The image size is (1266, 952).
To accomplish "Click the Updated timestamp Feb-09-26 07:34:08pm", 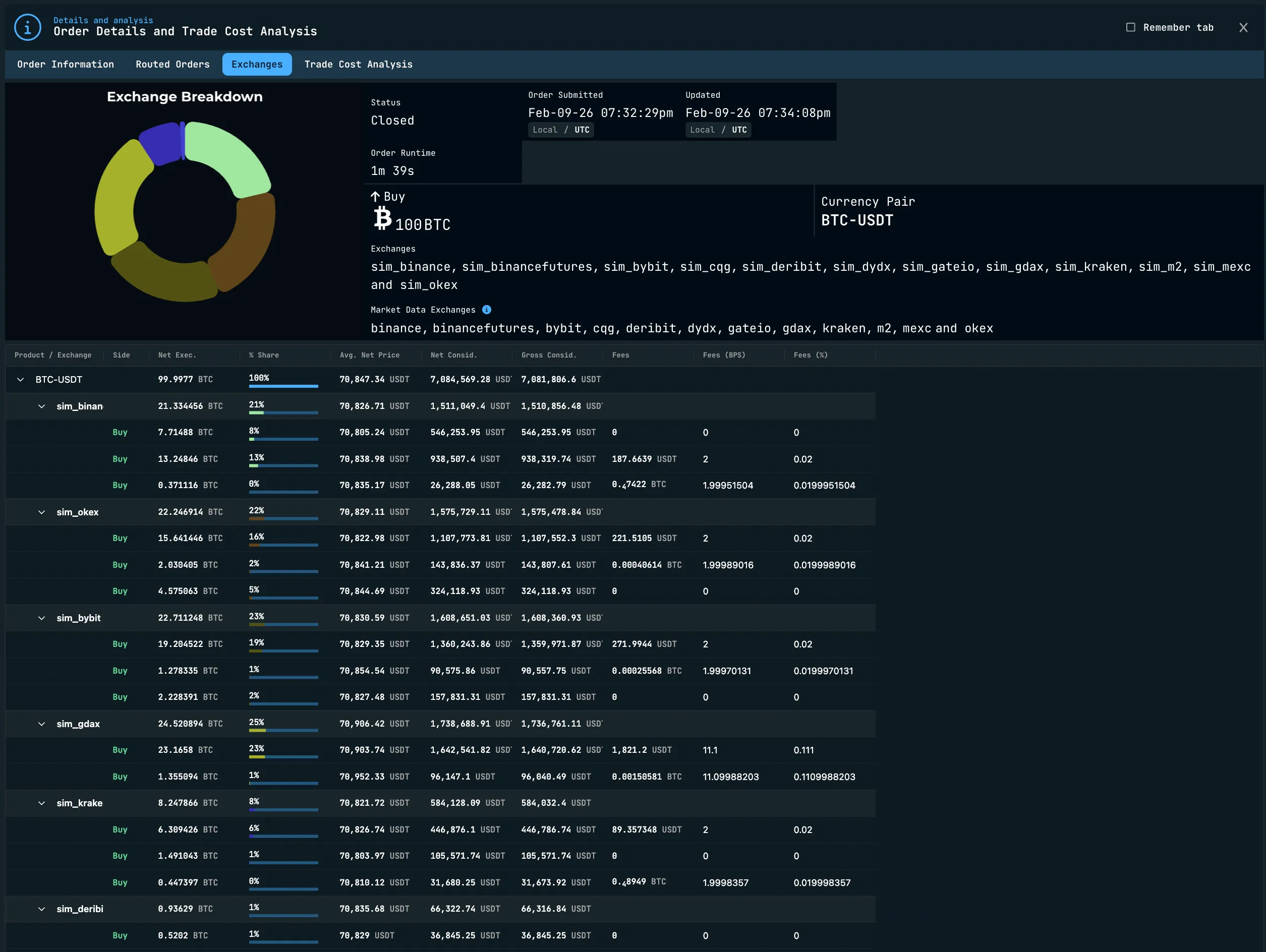I will 758,113.
